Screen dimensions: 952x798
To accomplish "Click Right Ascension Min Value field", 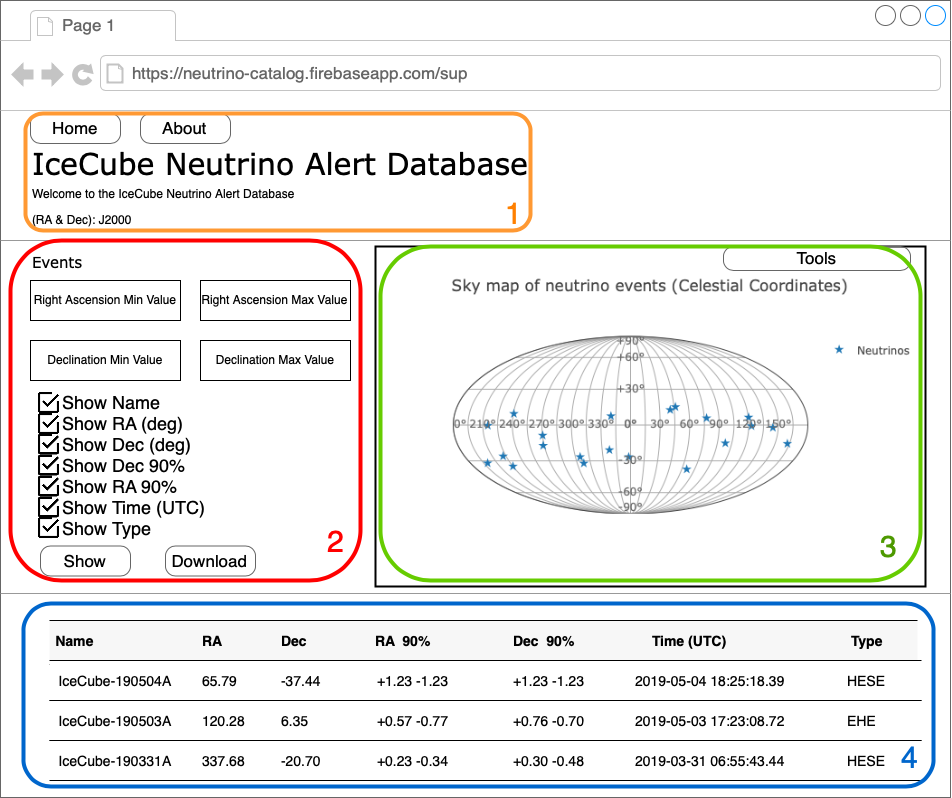I will click(105, 300).
